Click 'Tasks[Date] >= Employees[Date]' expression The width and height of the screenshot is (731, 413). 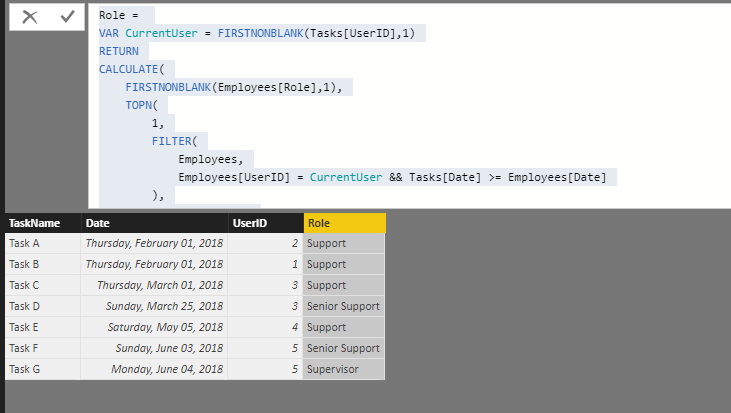pos(508,178)
